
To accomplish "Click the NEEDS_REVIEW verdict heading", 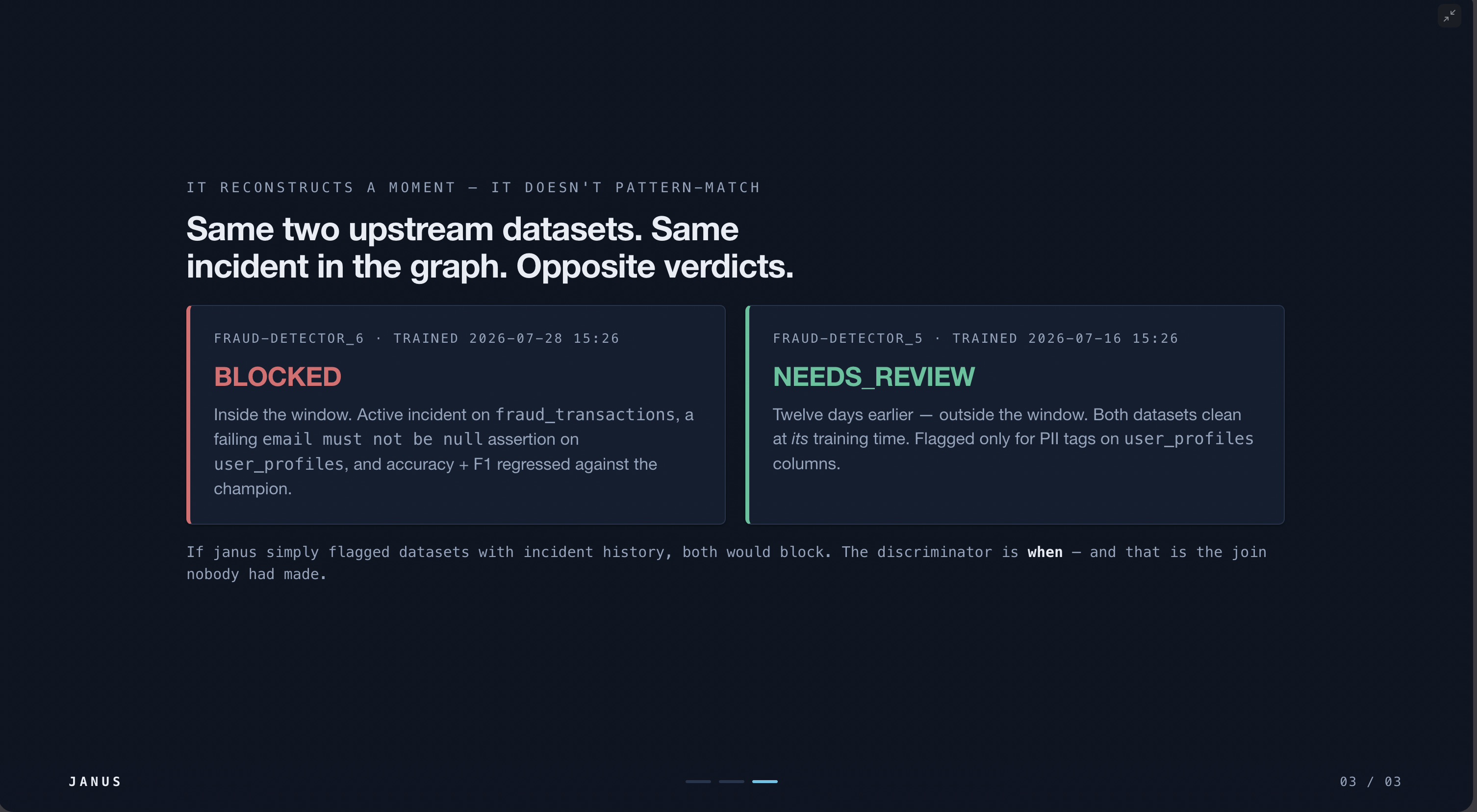I will pos(873,377).
